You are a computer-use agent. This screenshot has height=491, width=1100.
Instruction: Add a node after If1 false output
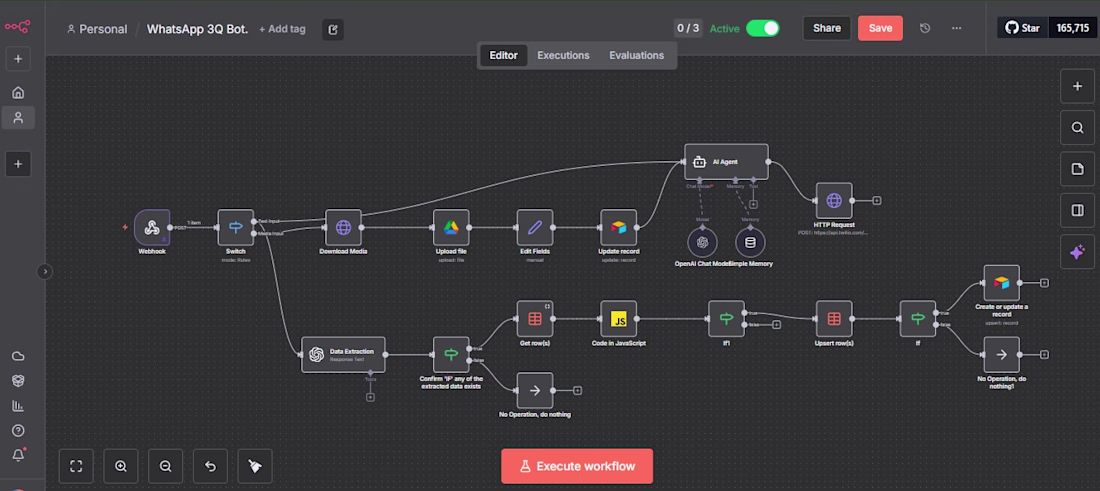(x=777, y=325)
